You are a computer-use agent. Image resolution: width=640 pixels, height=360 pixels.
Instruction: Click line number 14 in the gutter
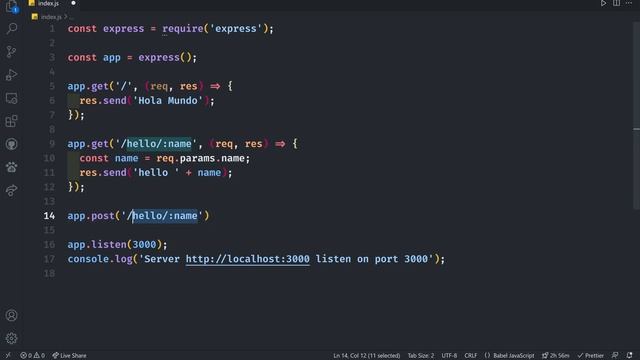(49, 216)
